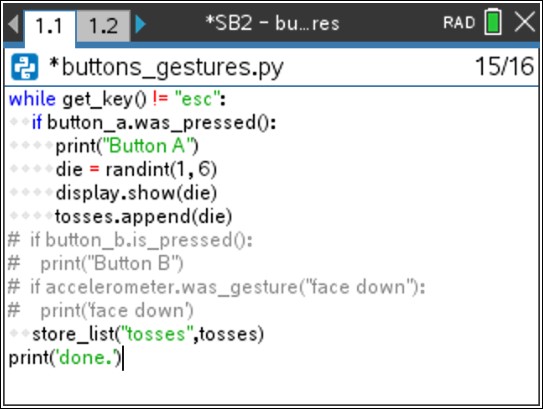This screenshot has height=409, width=543.
Task: Click the "esc" string in code
Action: pyautogui.click(x=197, y=99)
